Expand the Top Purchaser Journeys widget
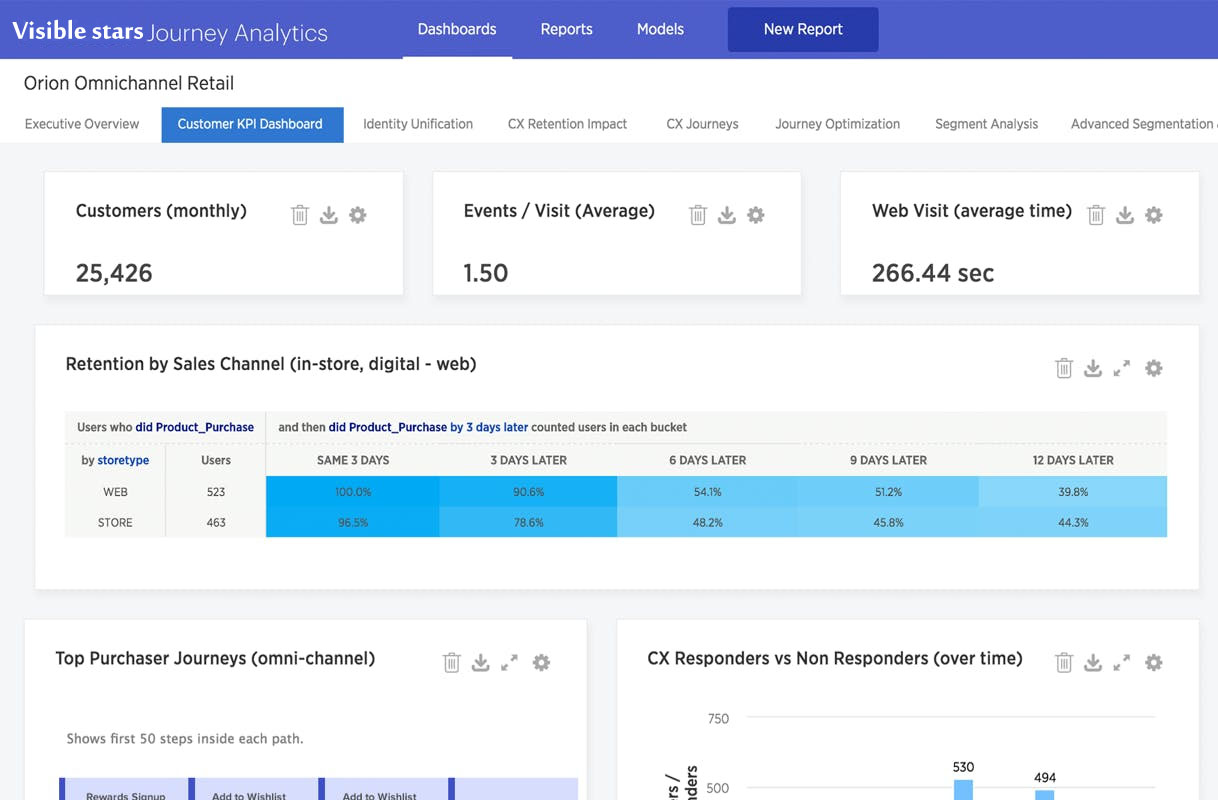Image resolution: width=1218 pixels, height=800 pixels. tap(510, 662)
